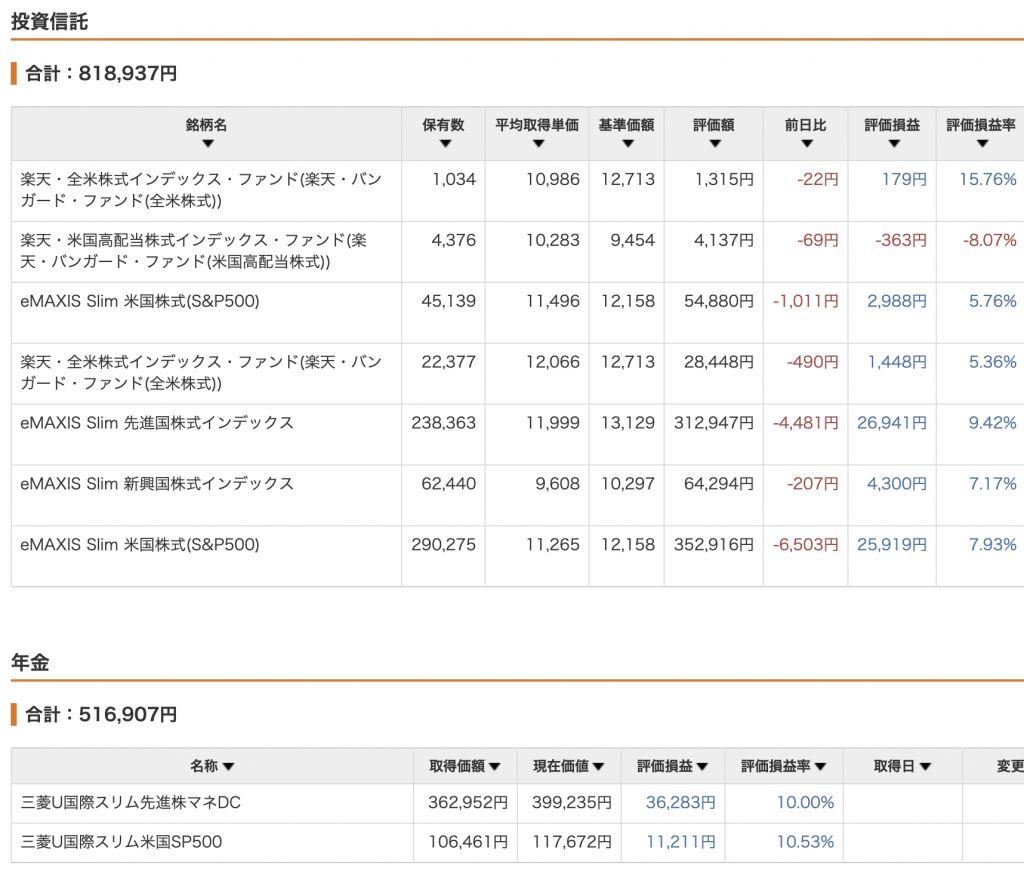Viewport: 1024px width, 887px height.
Task: Click average cost 10,283
Action: pos(553,240)
